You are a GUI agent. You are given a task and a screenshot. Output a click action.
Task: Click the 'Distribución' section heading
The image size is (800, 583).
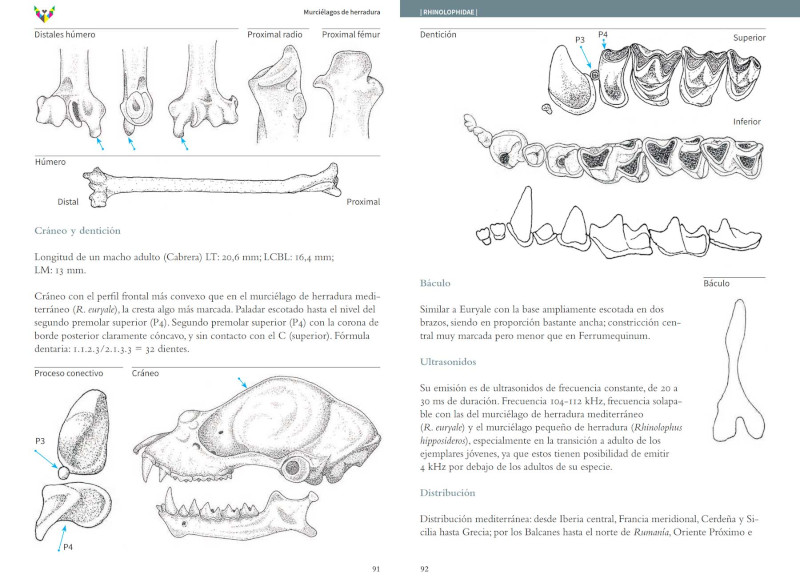447,493
